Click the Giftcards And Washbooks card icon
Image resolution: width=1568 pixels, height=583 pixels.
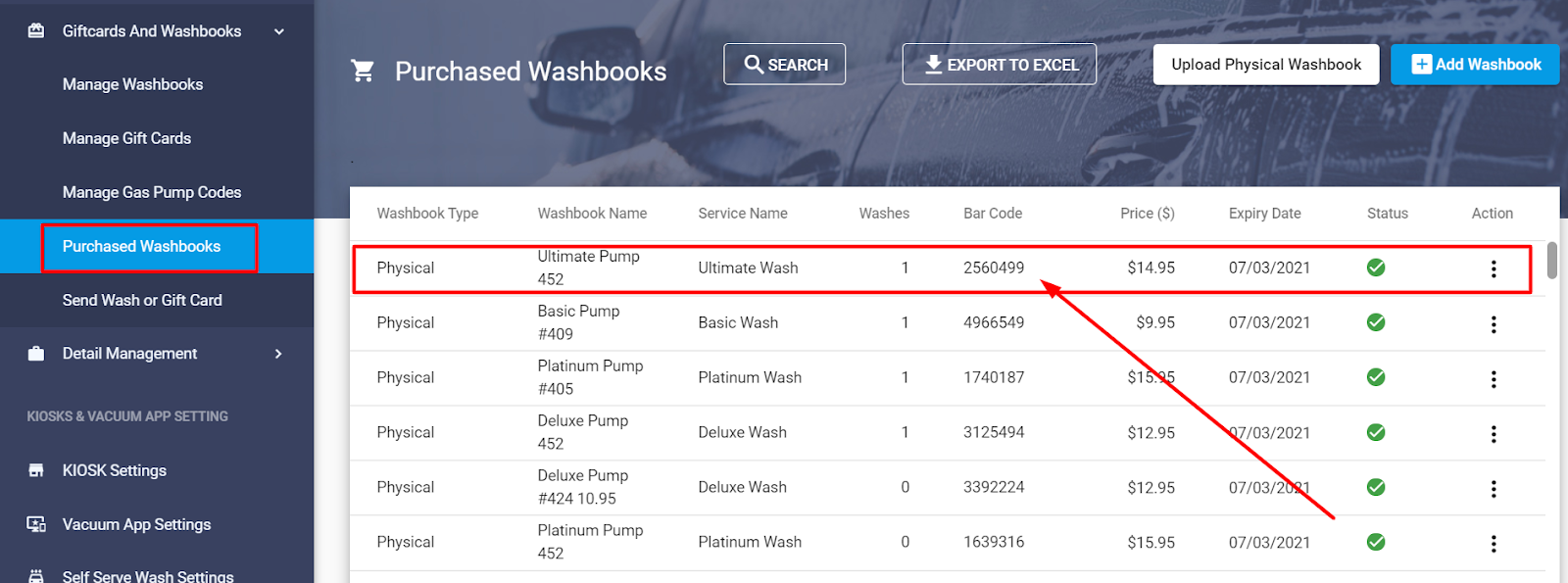click(36, 30)
